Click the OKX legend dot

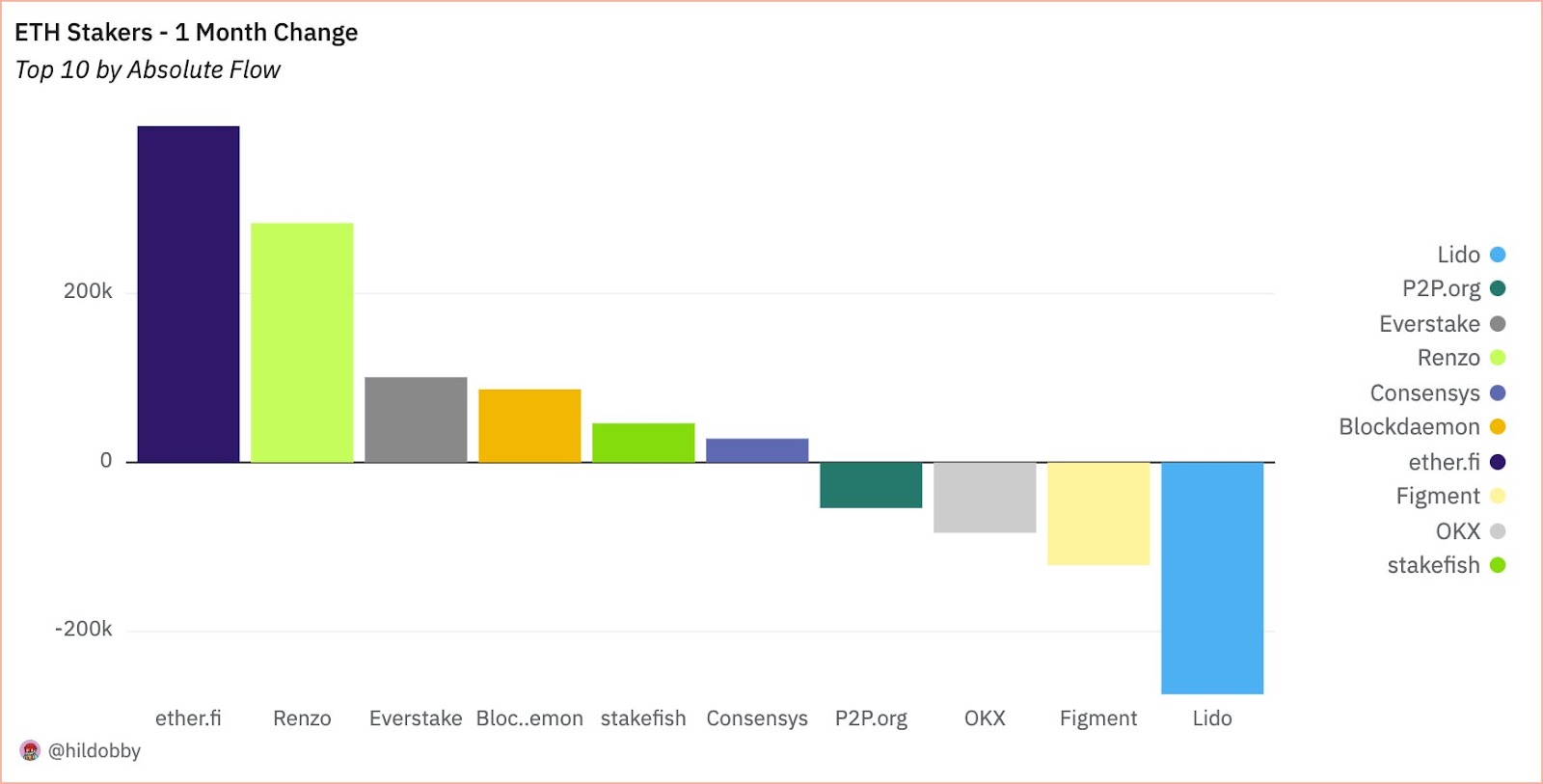(1498, 531)
